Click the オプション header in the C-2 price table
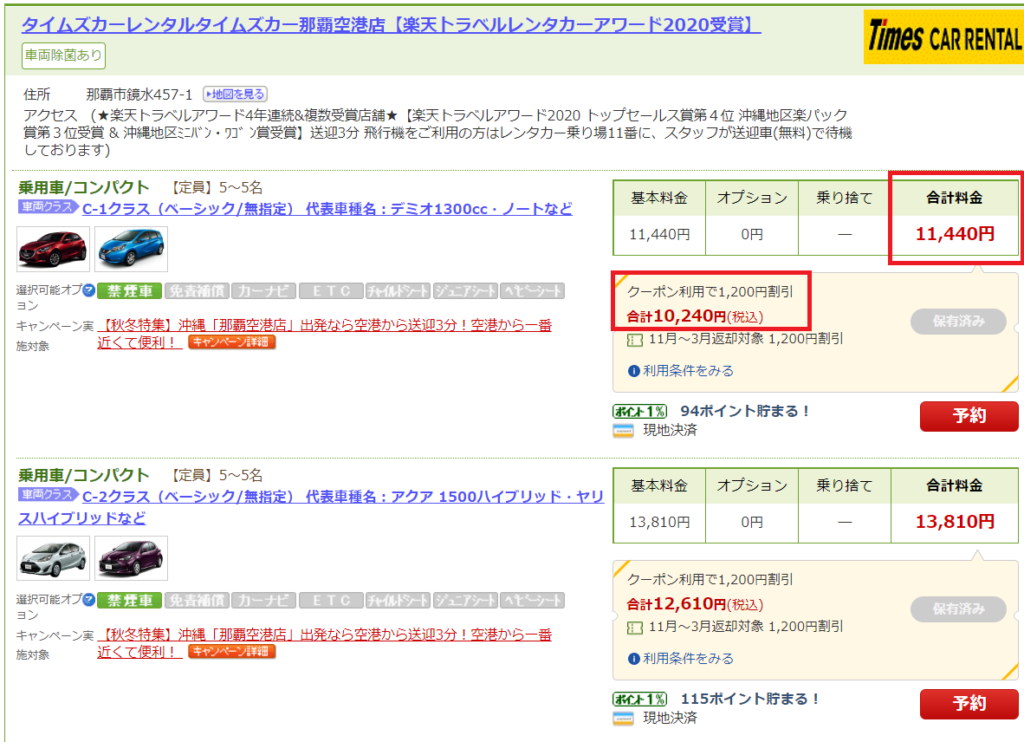This screenshot has height=742, width=1024. [752, 485]
